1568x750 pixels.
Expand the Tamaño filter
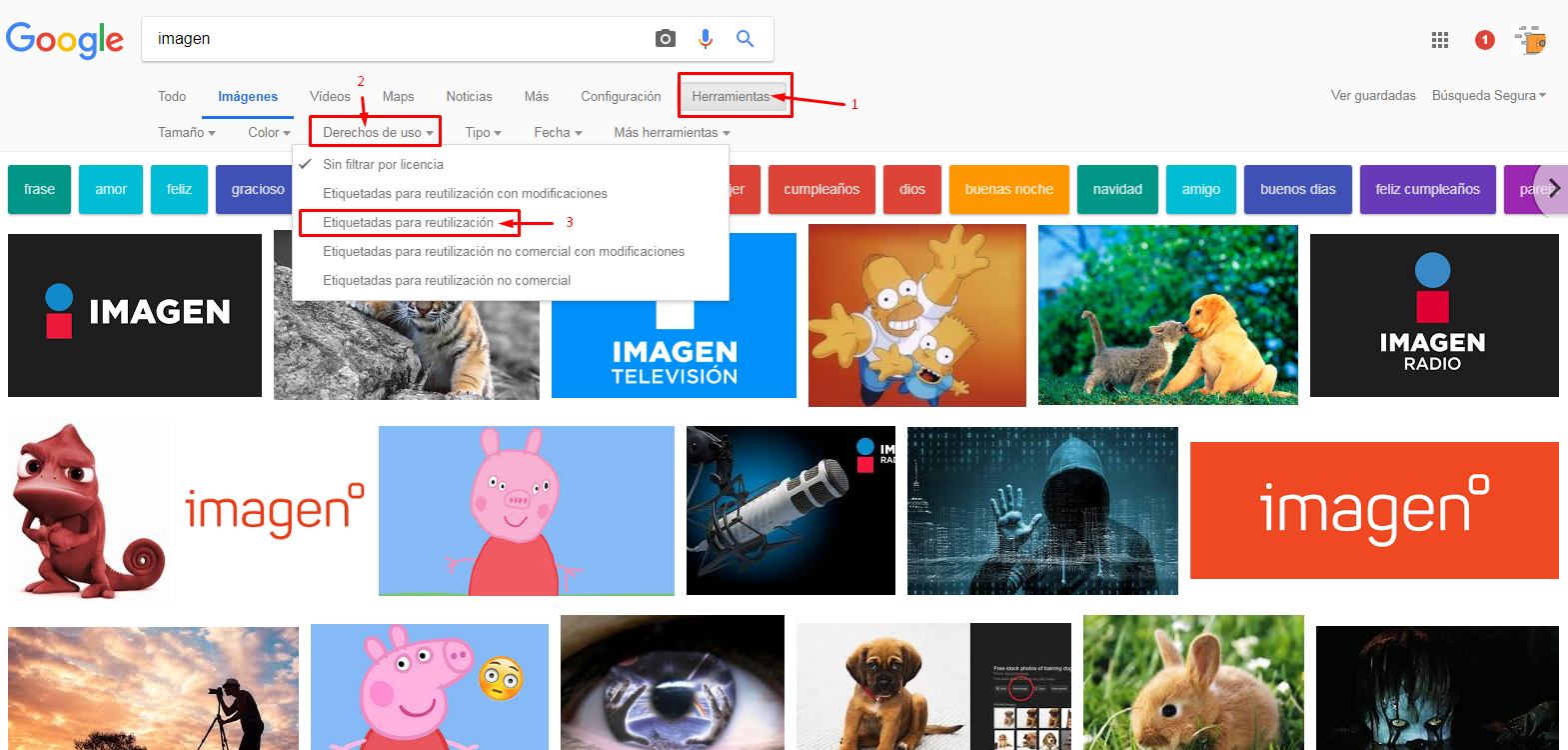[187, 132]
